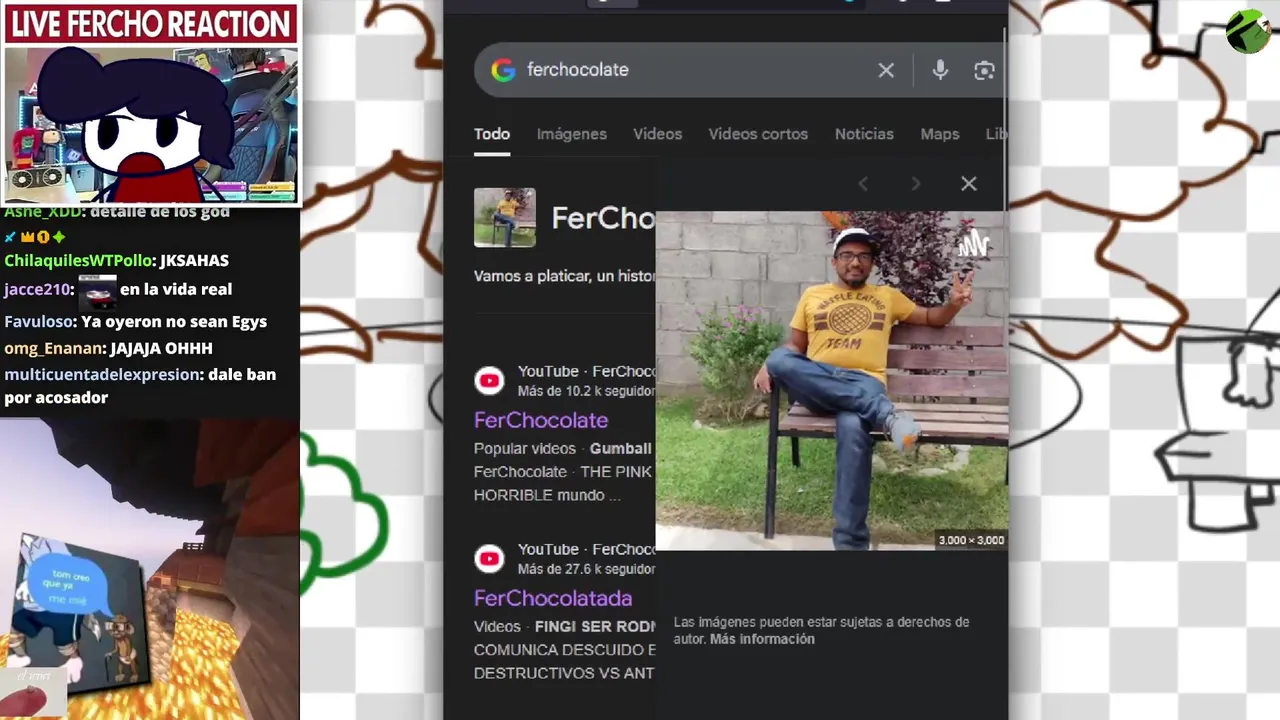Open the Maps tab
Screen dimensions: 1280x720
coord(939,134)
